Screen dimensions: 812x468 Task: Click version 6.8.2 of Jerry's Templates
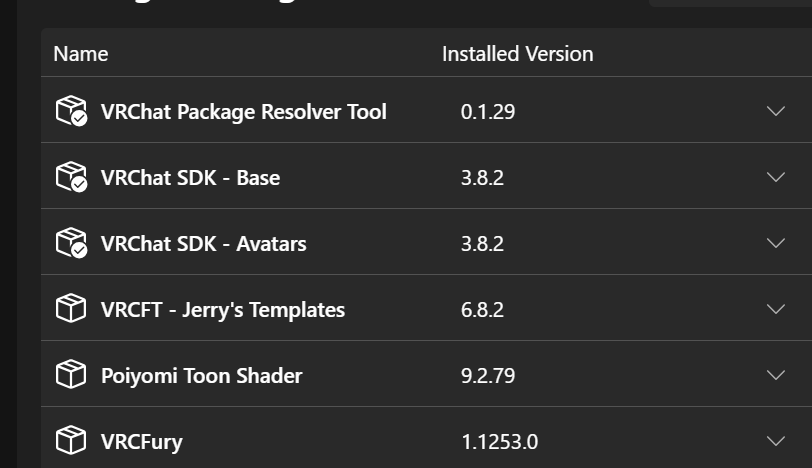482,310
